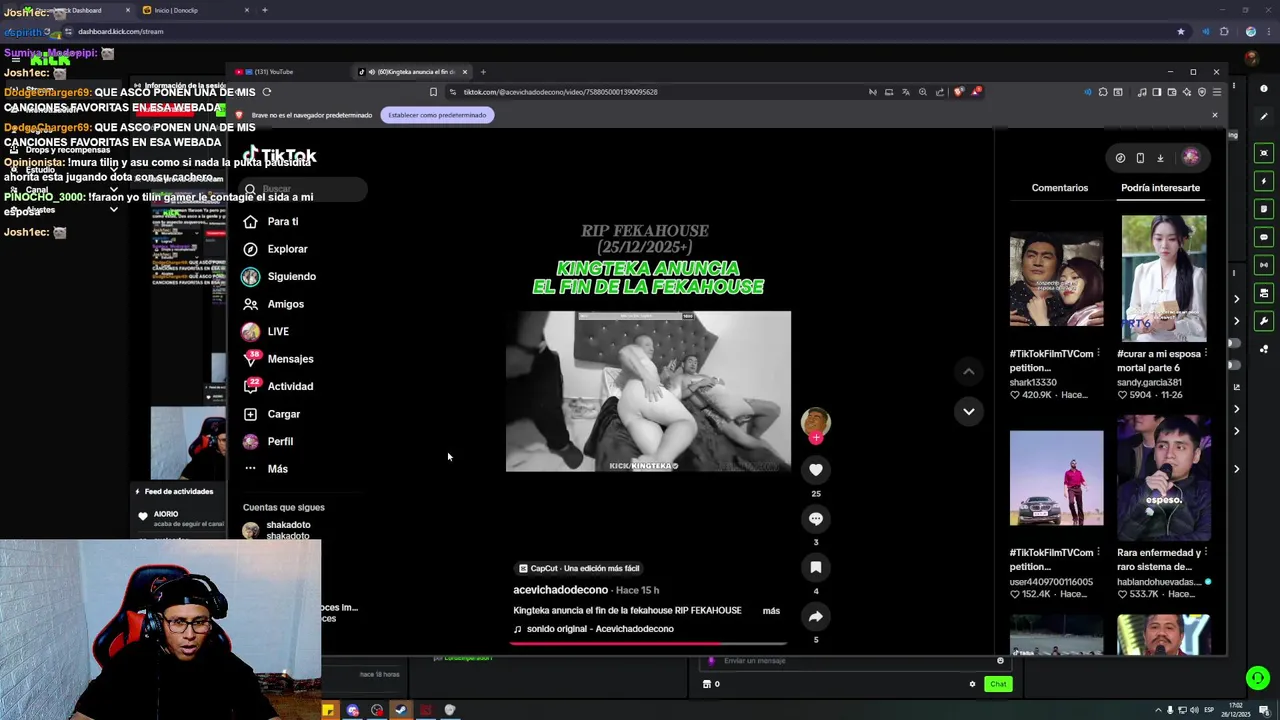Open sonido original - Acevichadodecono link
Viewport: 1280px width, 720px height.
[600, 629]
